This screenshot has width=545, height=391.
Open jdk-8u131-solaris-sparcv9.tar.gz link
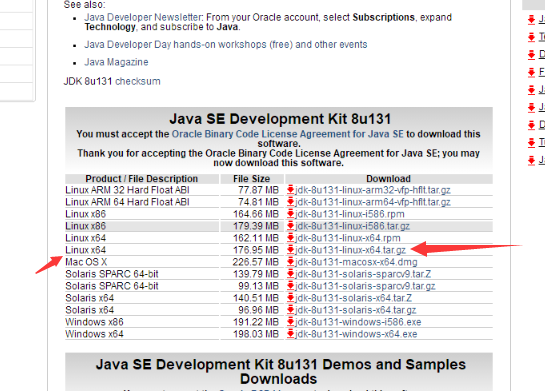click(365, 286)
